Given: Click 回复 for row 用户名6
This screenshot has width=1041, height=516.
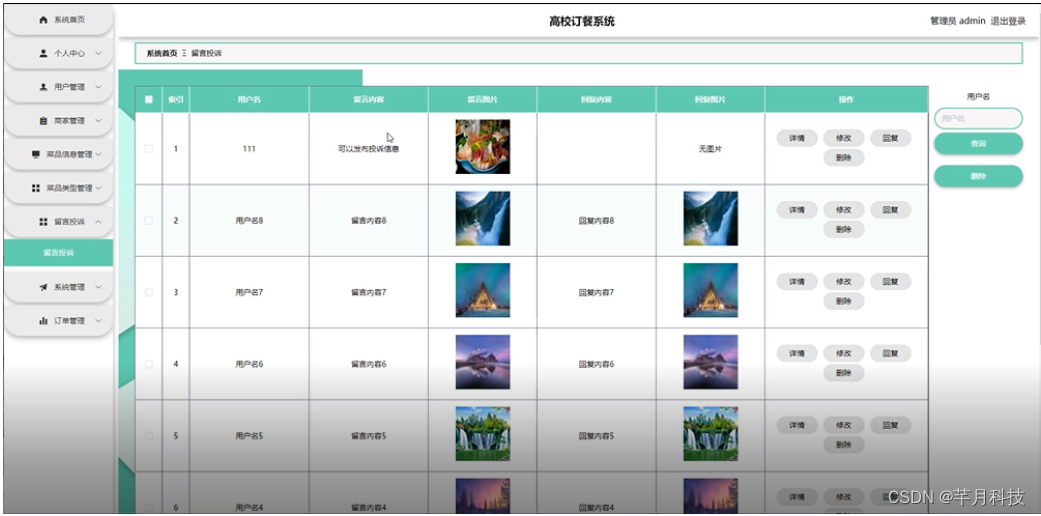Looking at the screenshot, I should click(890, 353).
